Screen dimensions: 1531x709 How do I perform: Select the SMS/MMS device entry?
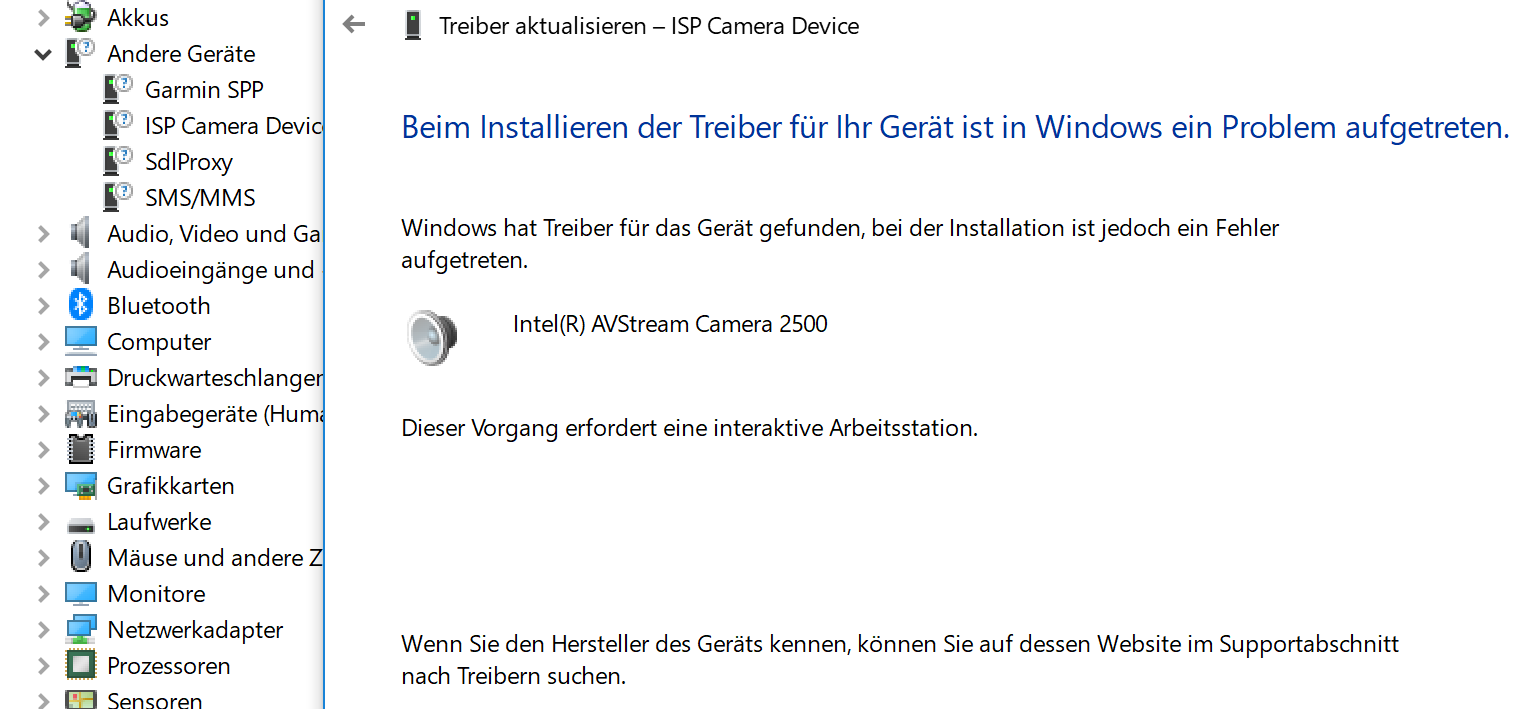tap(200, 198)
